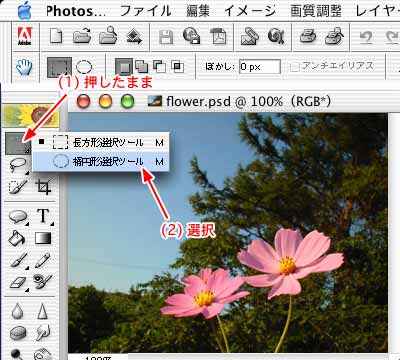Click the Open folder icon
This screenshot has width=400, height=360.
(x=82, y=36)
